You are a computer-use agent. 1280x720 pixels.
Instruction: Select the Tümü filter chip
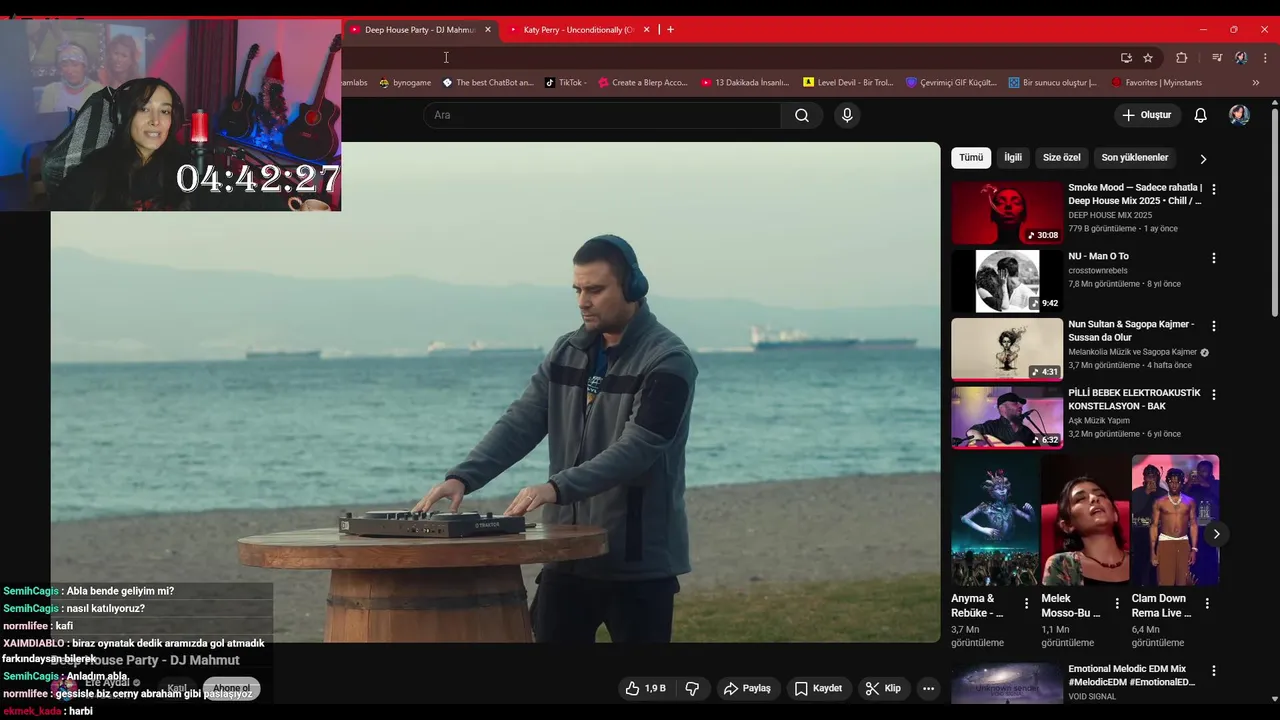click(x=971, y=158)
